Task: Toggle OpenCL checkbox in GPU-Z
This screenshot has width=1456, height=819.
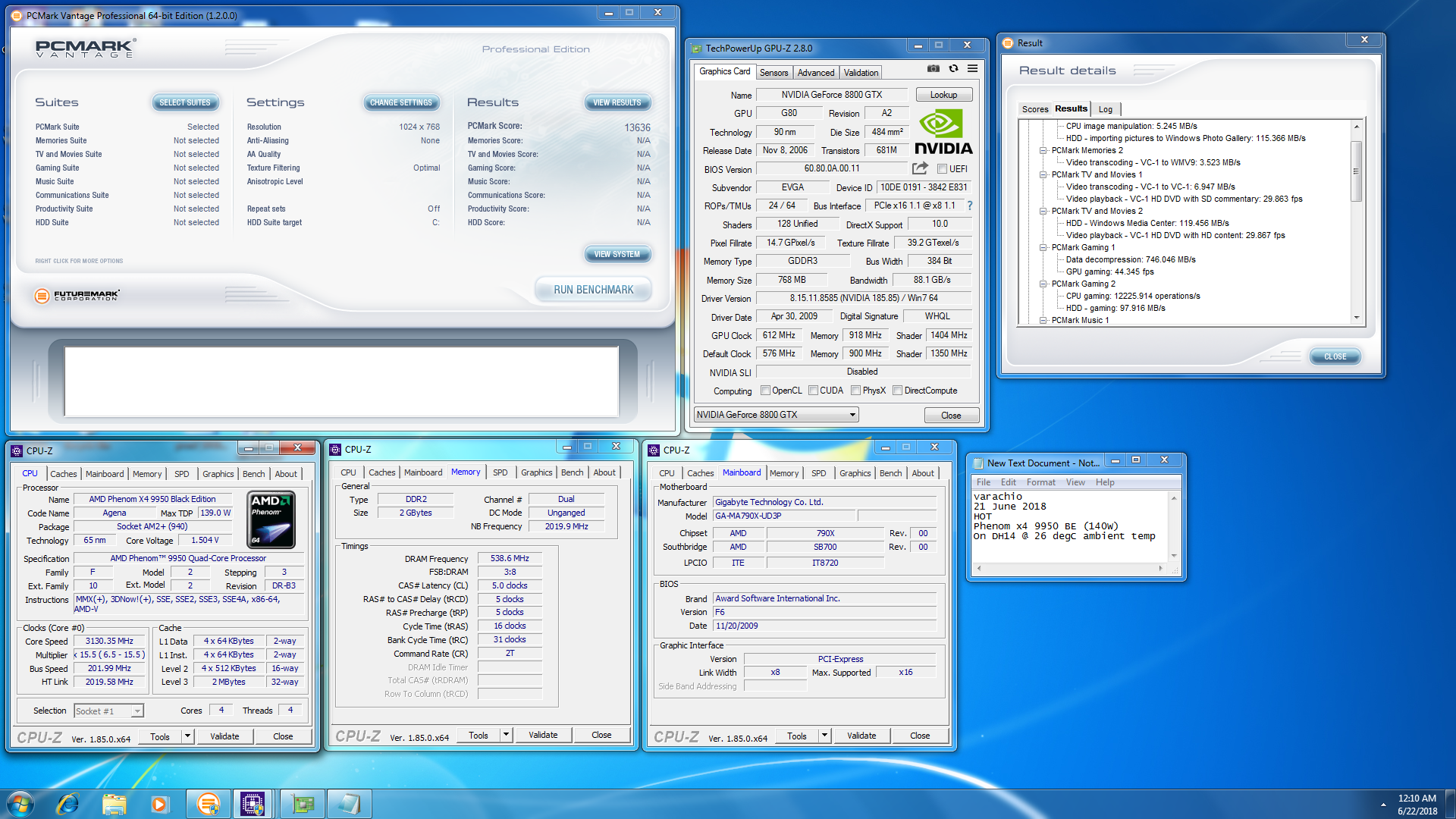Action: (x=766, y=391)
